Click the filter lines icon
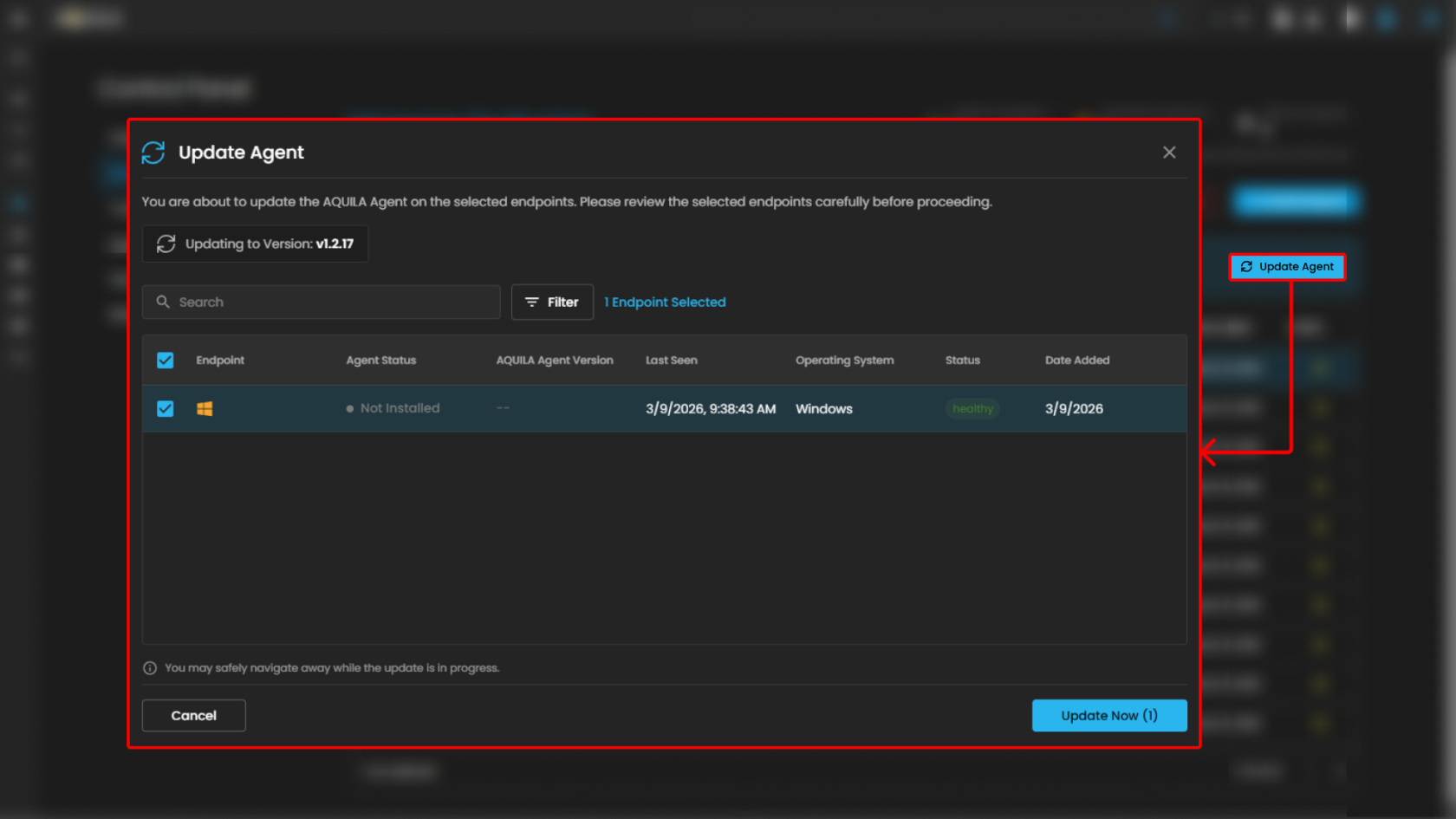1456x819 pixels. [x=532, y=302]
